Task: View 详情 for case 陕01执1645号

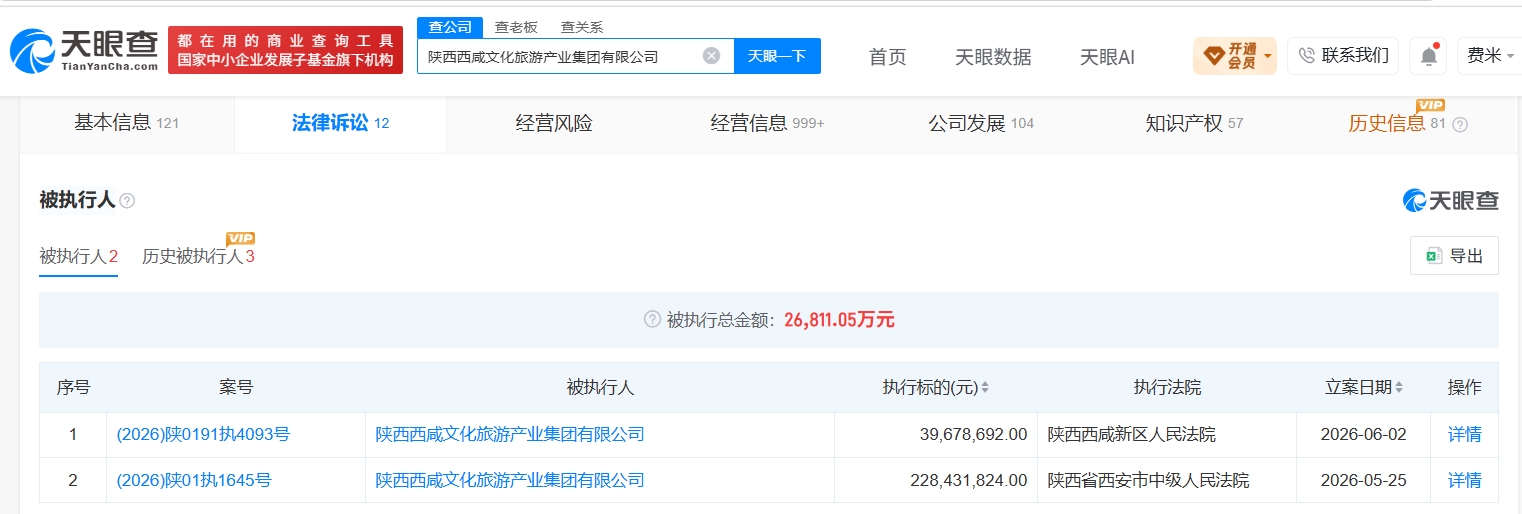Action: tap(1465, 481)
